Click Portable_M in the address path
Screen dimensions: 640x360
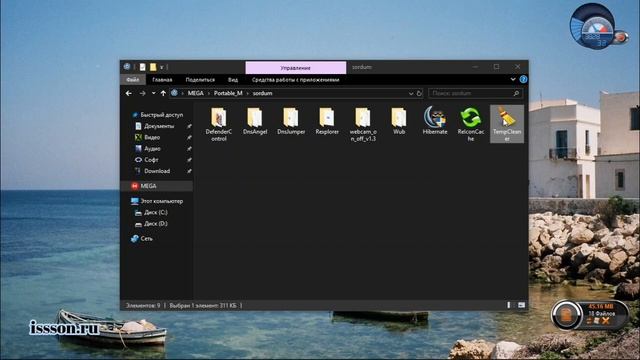228,93
